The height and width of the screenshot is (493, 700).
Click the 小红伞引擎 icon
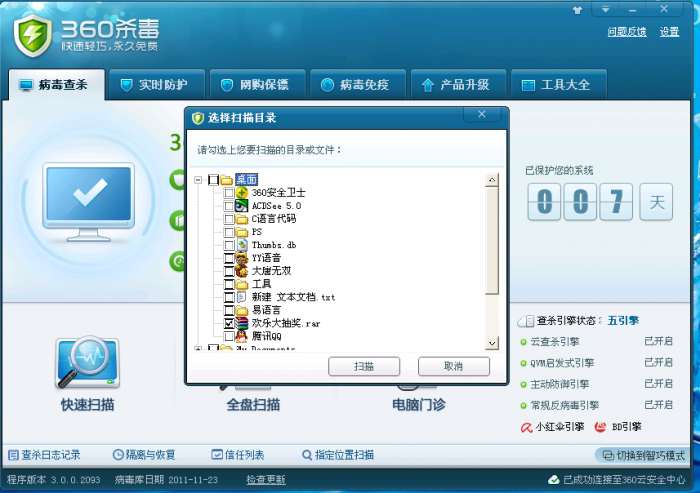(526, 427)
